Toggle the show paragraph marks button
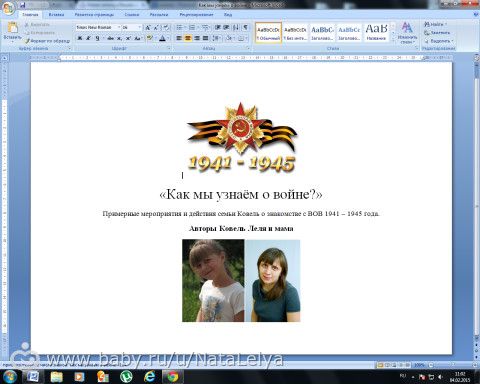480x384 pixels. [245, 27]
